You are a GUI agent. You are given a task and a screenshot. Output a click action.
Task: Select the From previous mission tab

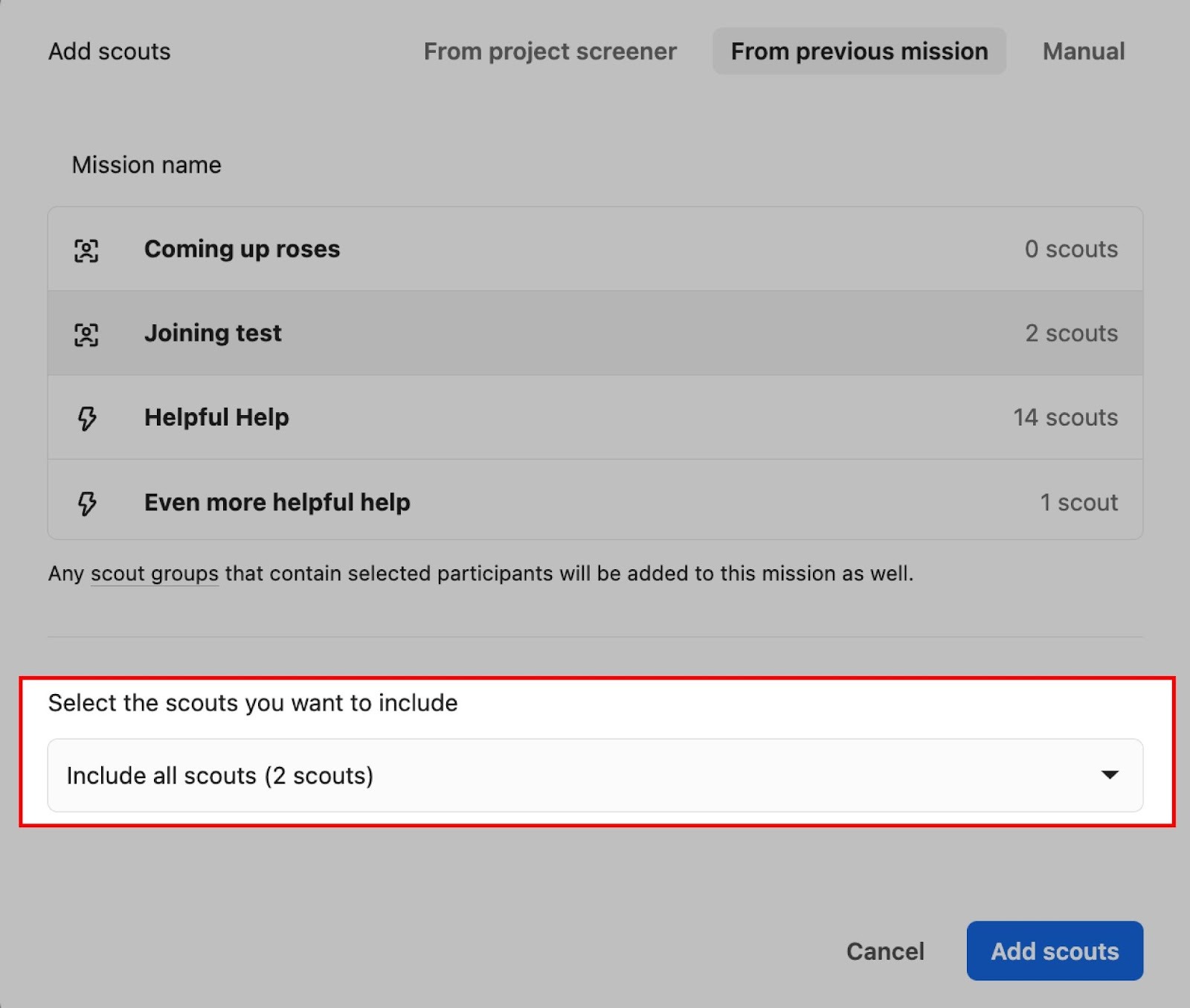pos(859,51)
